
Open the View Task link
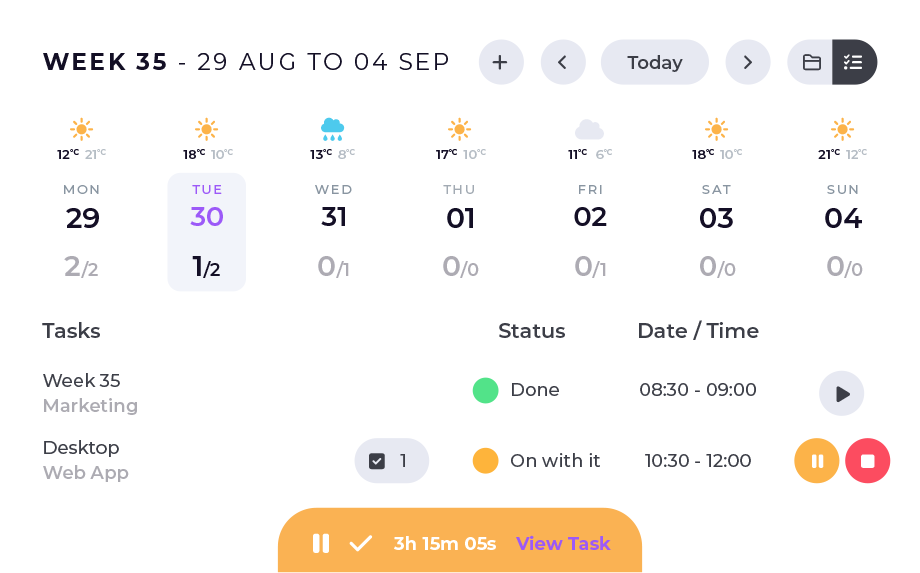[563, 543]
